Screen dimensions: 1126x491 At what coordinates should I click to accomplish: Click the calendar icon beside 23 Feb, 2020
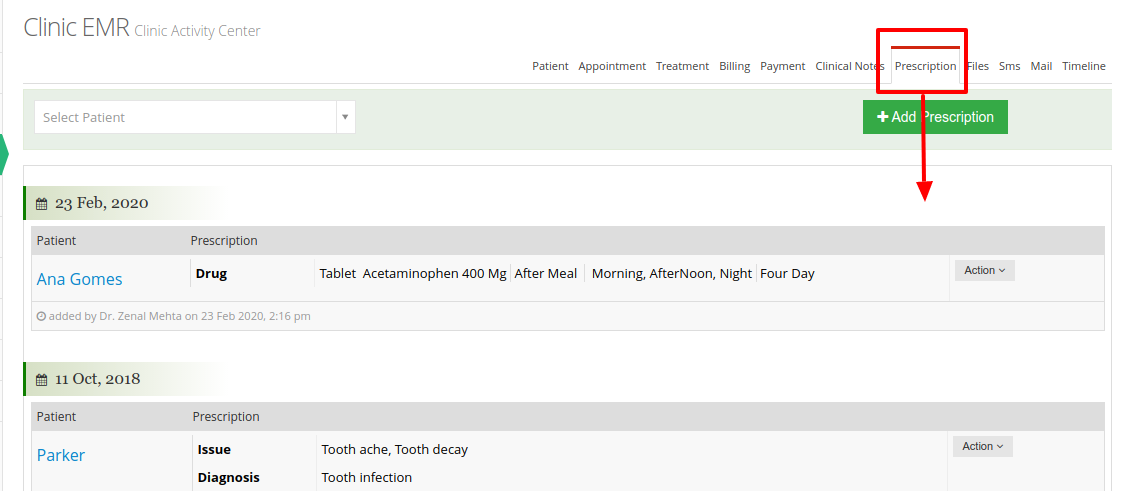[x=42, y=204]
